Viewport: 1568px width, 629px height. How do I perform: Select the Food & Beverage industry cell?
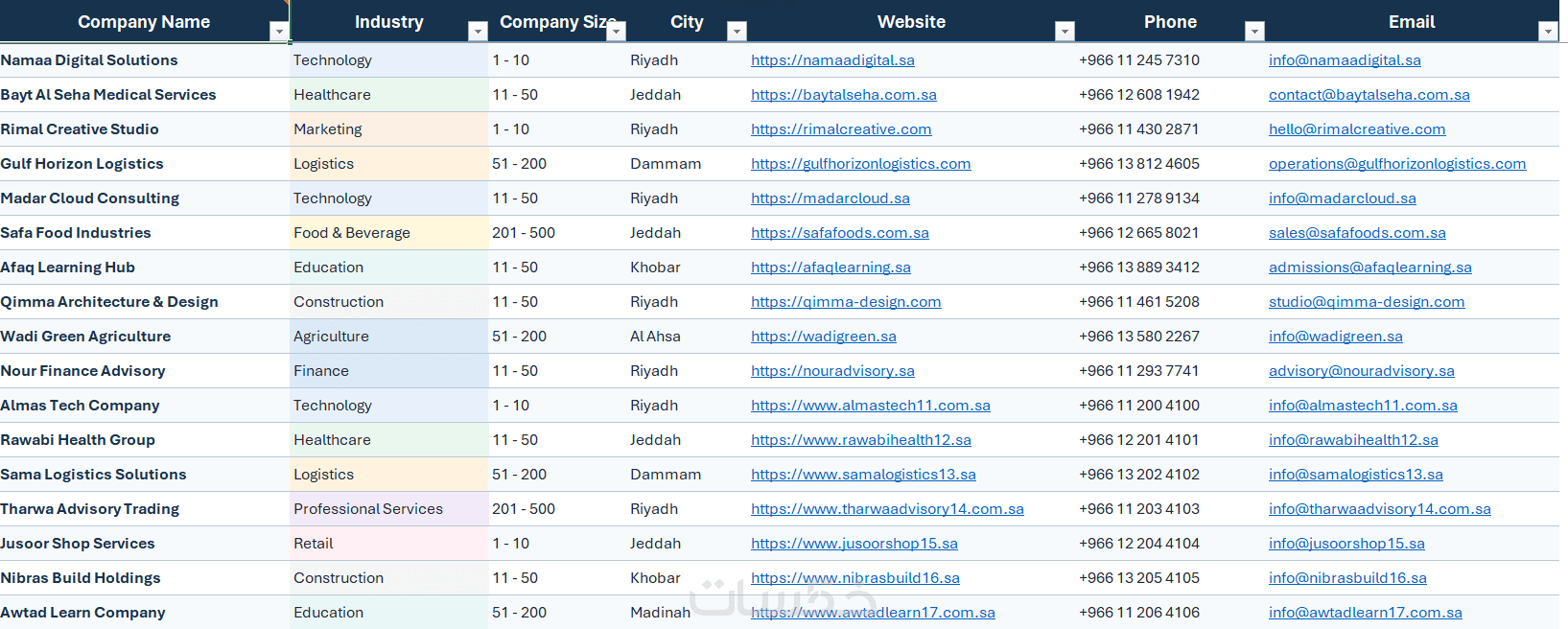[389, 233]
